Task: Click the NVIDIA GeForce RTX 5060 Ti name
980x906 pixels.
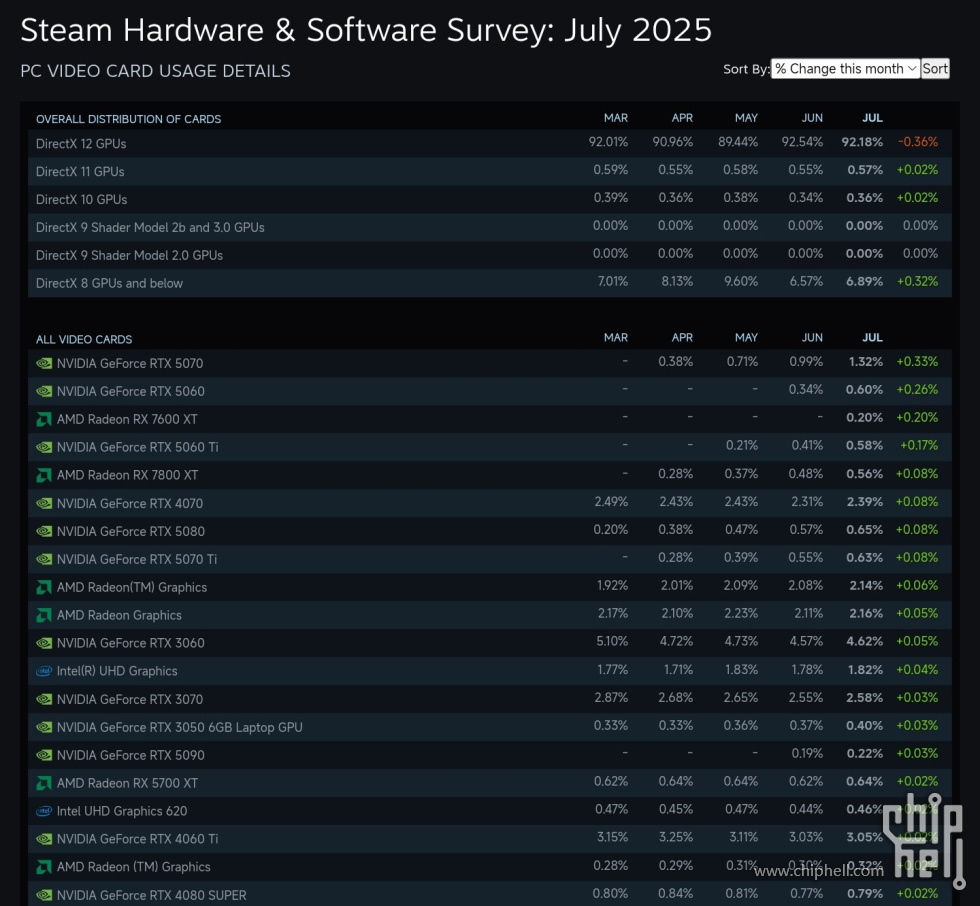Action: (x=138, y=447)
